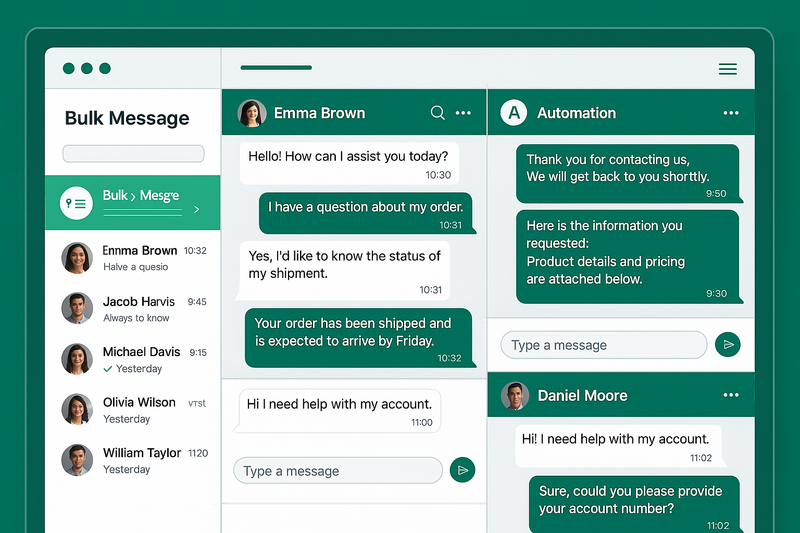Expand the Bulk Message item chevron arrow
800x533 pixels.
coord(197,210)
